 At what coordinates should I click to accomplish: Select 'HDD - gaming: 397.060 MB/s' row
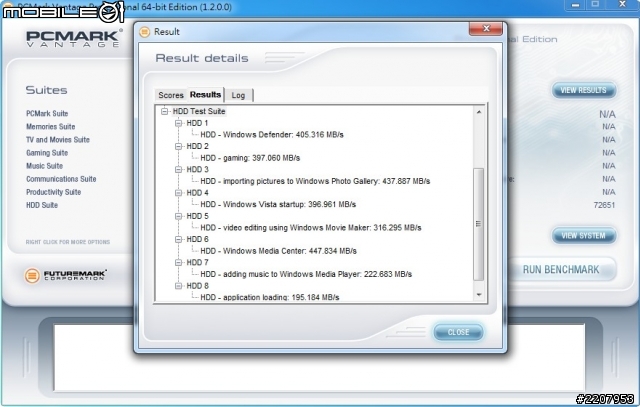point(250,158)
